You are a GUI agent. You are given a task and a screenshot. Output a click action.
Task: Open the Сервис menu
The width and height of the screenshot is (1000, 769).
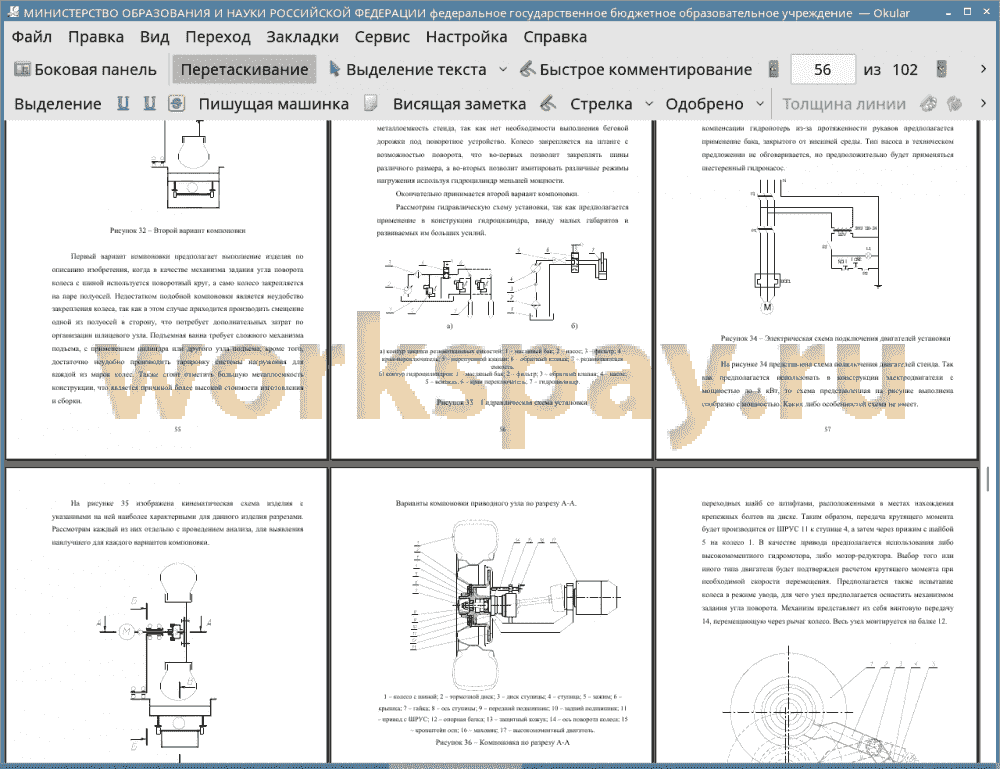click(382, 37)
